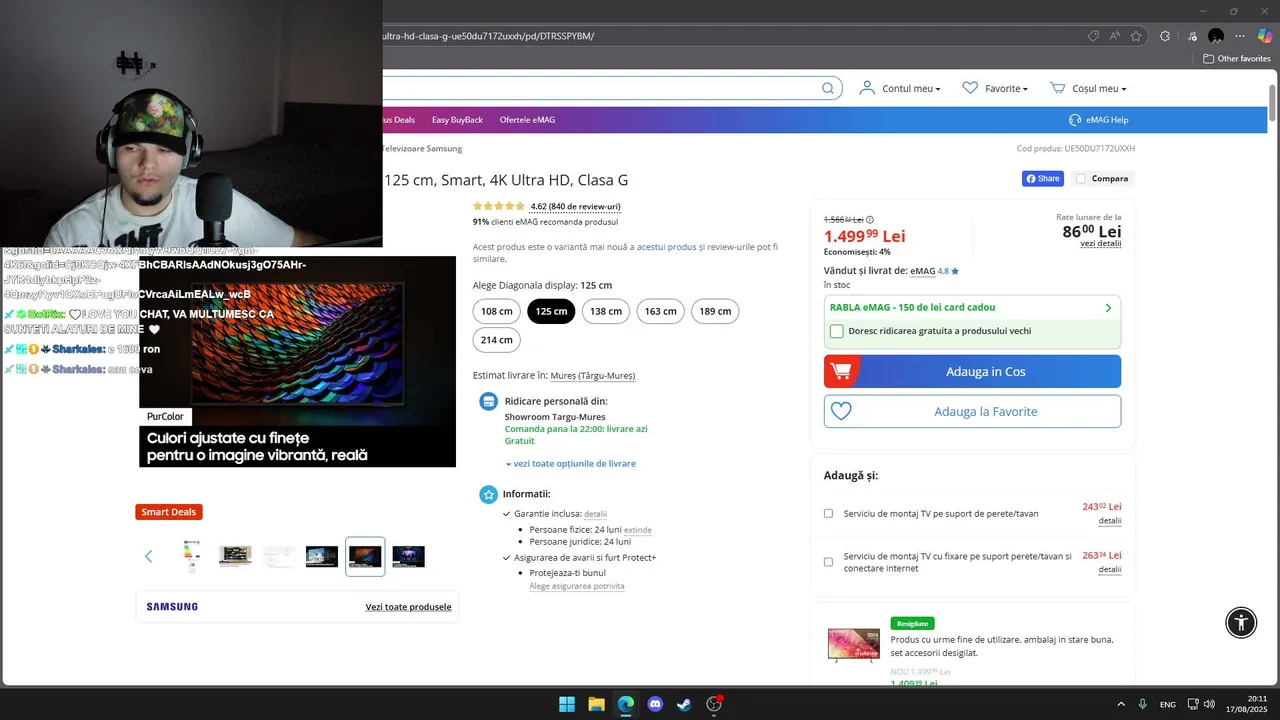Viewport: 1280px width, 720px height.
Task: Select the 163 cm diagonal option
Action: (660, 311)
